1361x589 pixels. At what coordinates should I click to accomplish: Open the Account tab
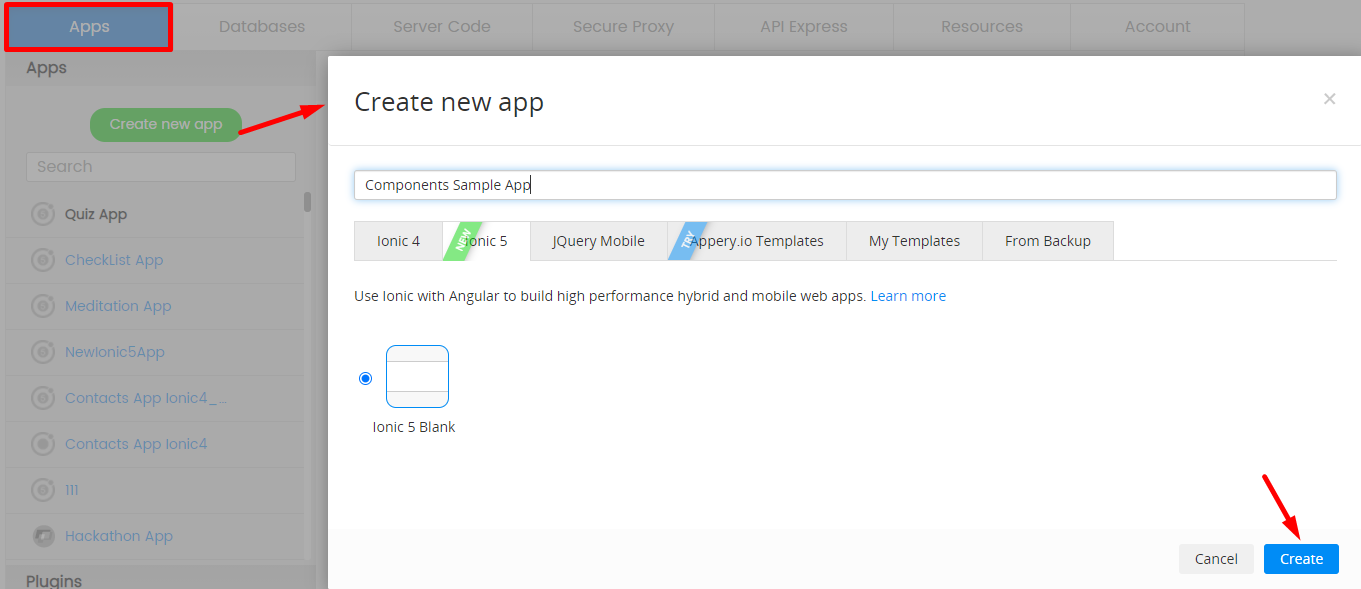tap(1157, 27)
